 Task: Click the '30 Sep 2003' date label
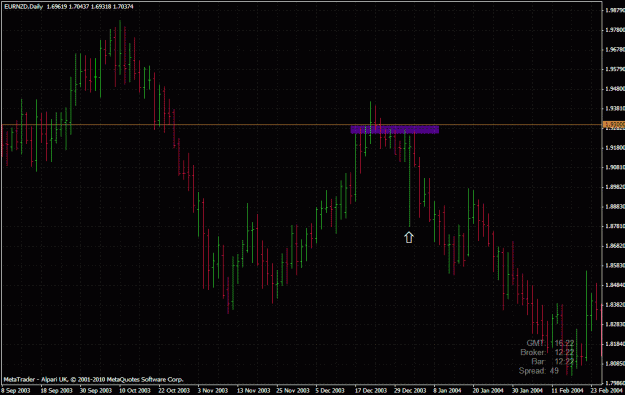click(96, 390)
